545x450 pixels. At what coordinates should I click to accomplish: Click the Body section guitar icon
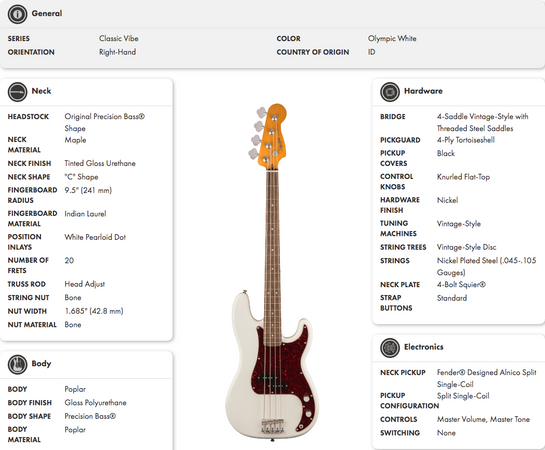(17, 365)
